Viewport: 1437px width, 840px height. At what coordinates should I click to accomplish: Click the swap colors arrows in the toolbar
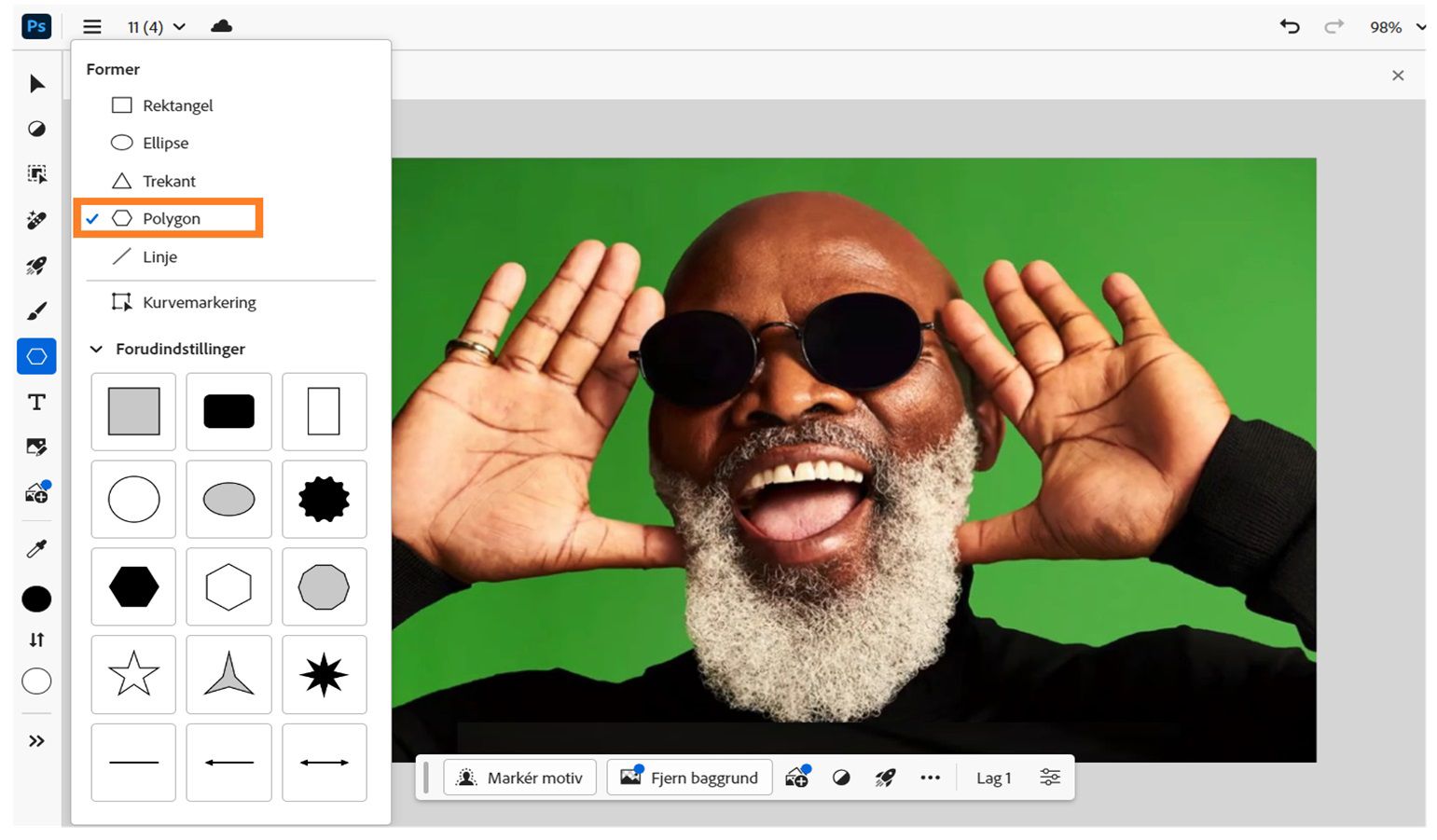(x=36, y=640)
